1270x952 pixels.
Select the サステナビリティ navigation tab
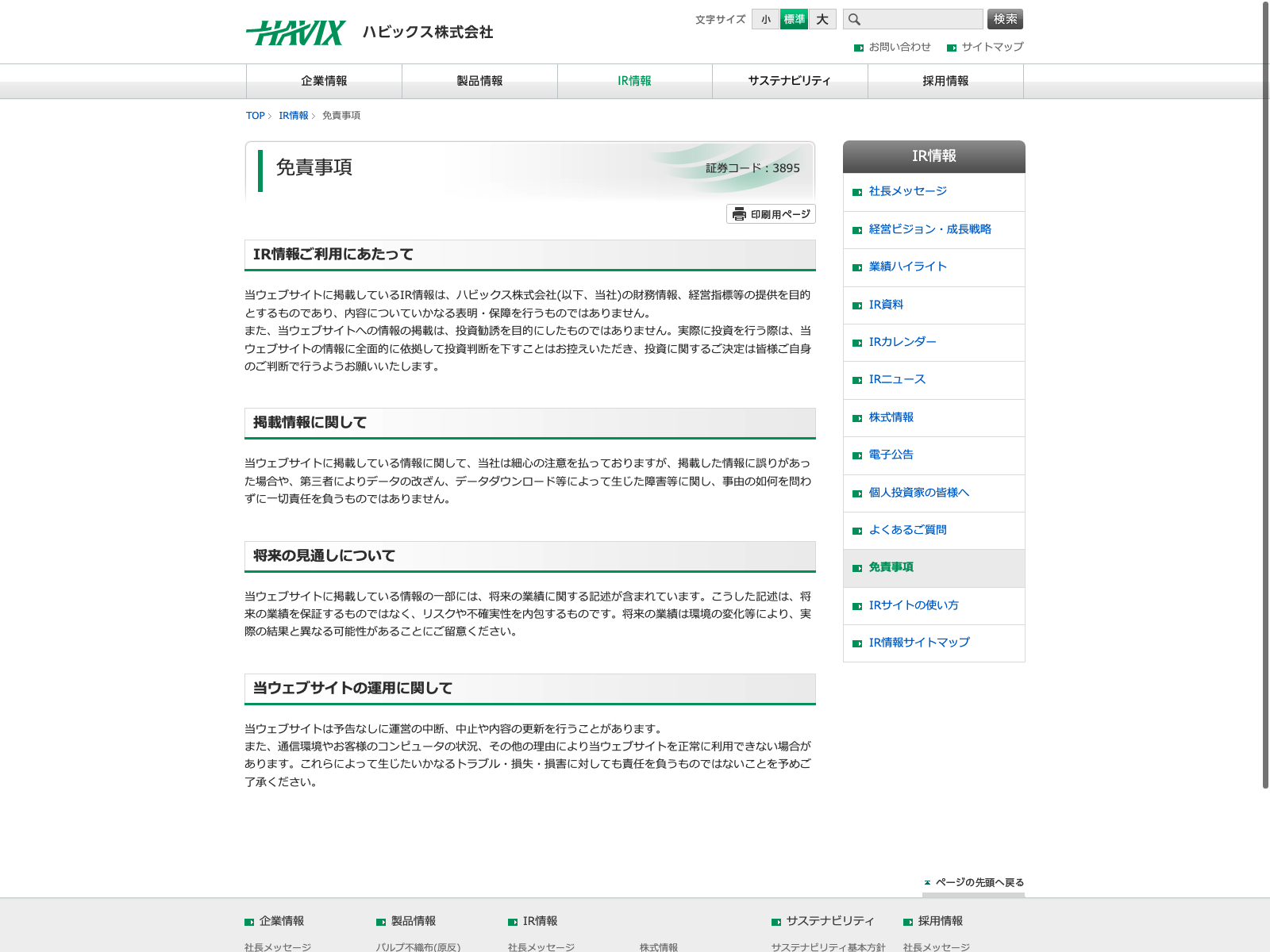click(790, 81)
